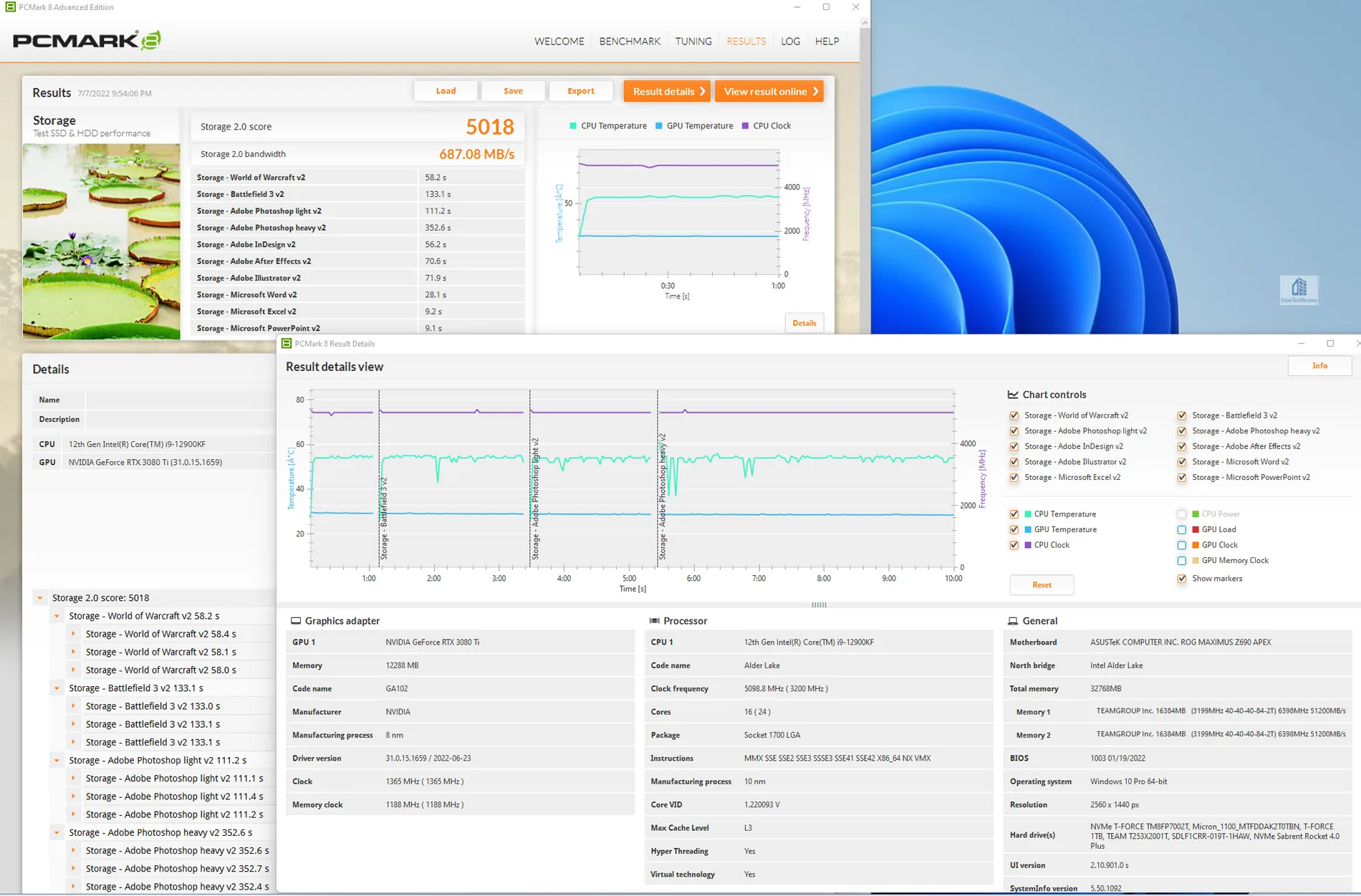
Task: Click PCMark 8 Result Details window icon
Action: [287, 344]
